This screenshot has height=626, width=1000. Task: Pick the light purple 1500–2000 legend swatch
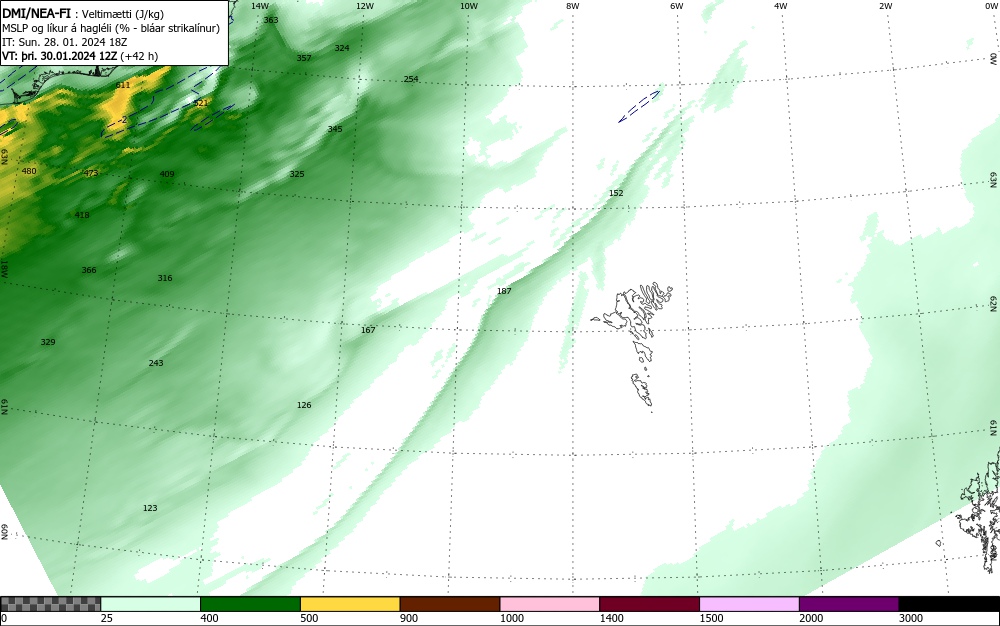point(749,604)
